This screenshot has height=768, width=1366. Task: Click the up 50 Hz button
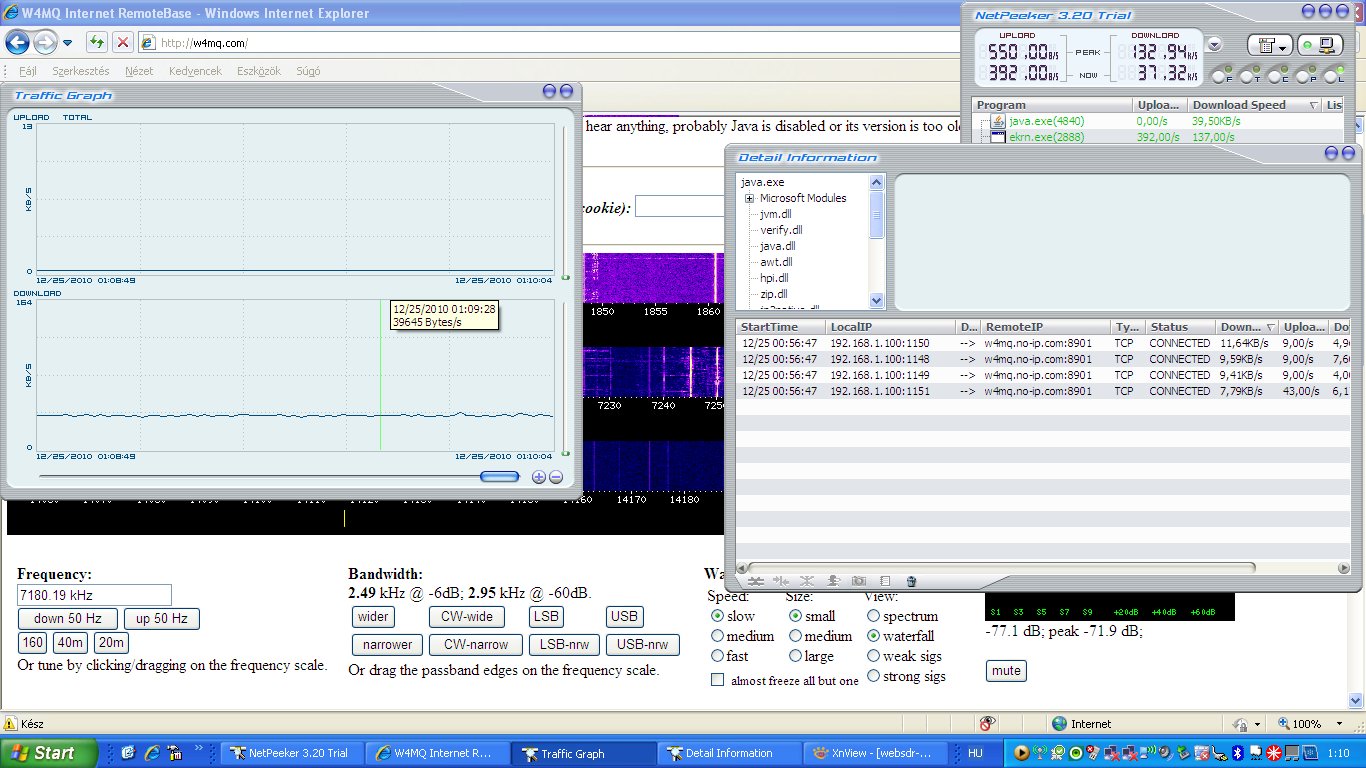pyautogui.click(x=161, y=619)
